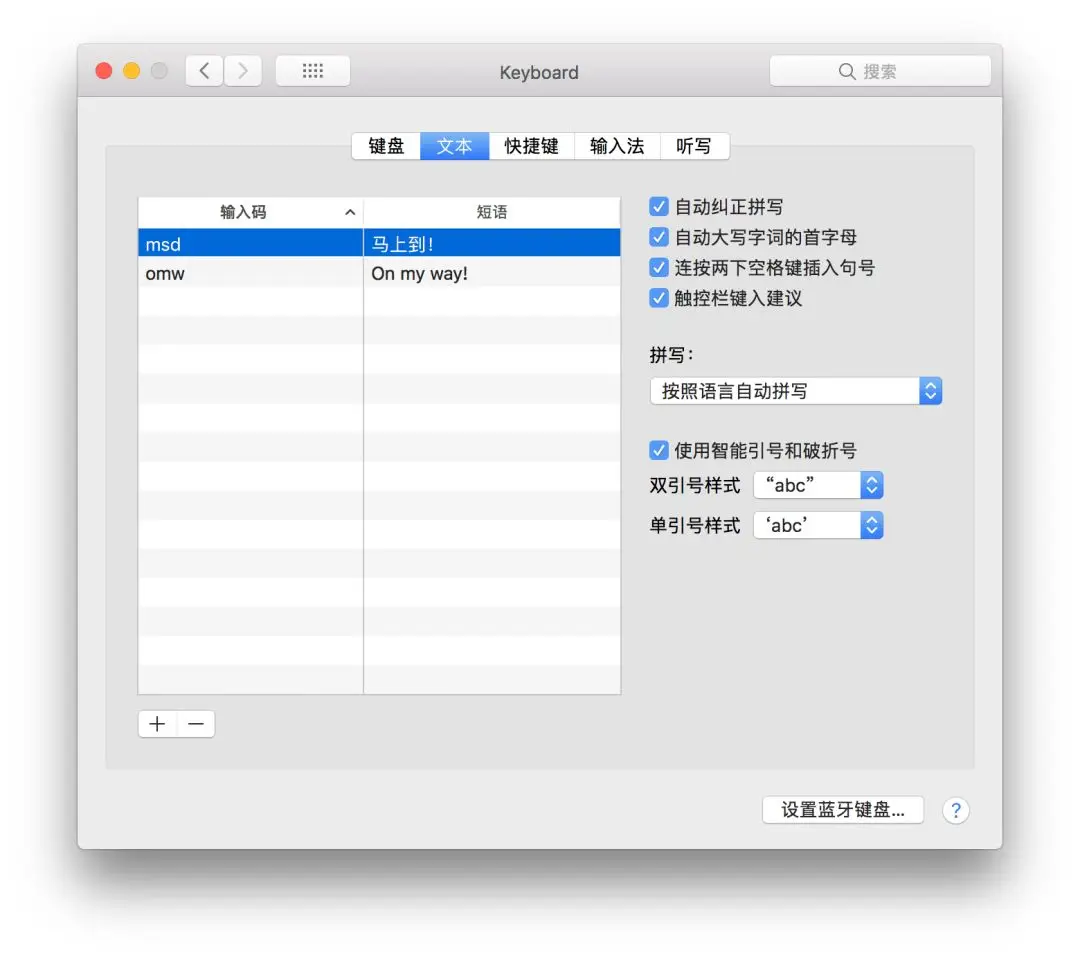Expand the 单引号样式 dropdown
Viewport: 1080px width, 960px height.
(x=818, y=525)
